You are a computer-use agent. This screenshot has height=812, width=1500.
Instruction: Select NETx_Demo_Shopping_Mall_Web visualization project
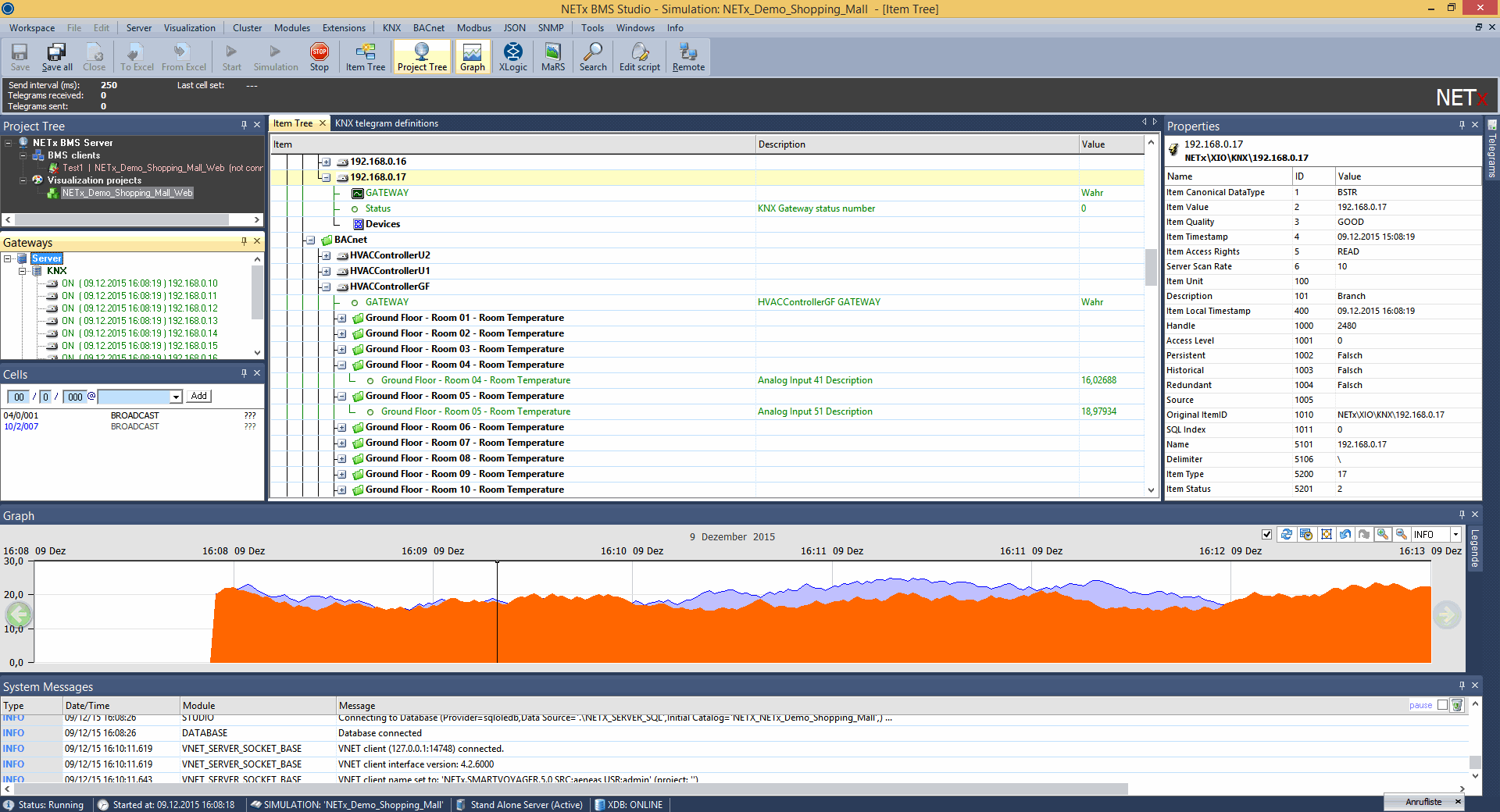point(127,193)
